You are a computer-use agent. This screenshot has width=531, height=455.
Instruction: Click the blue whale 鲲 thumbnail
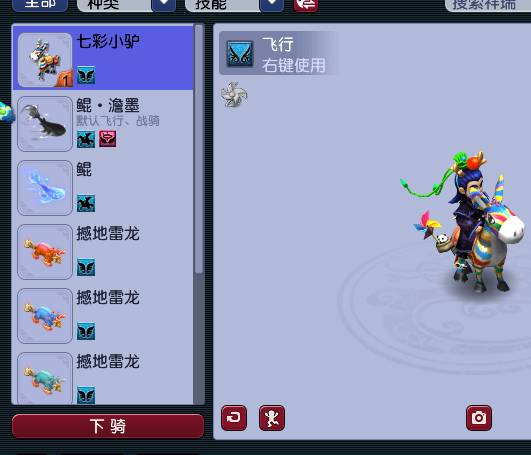[45, 188]
